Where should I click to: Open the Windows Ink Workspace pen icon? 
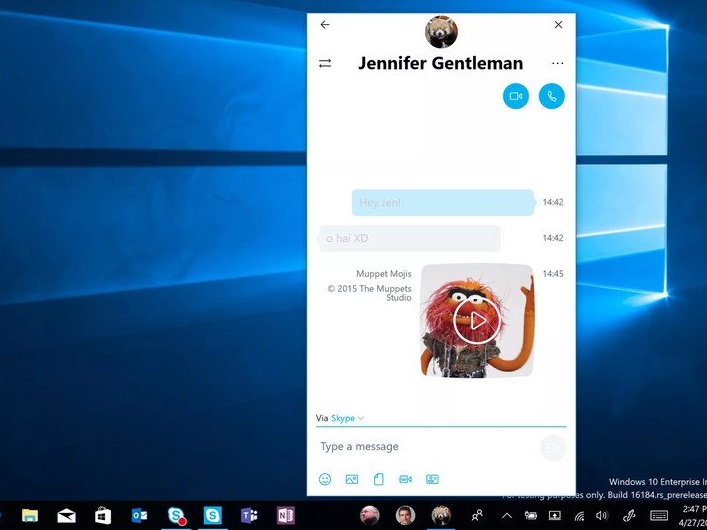coord(629,515)
